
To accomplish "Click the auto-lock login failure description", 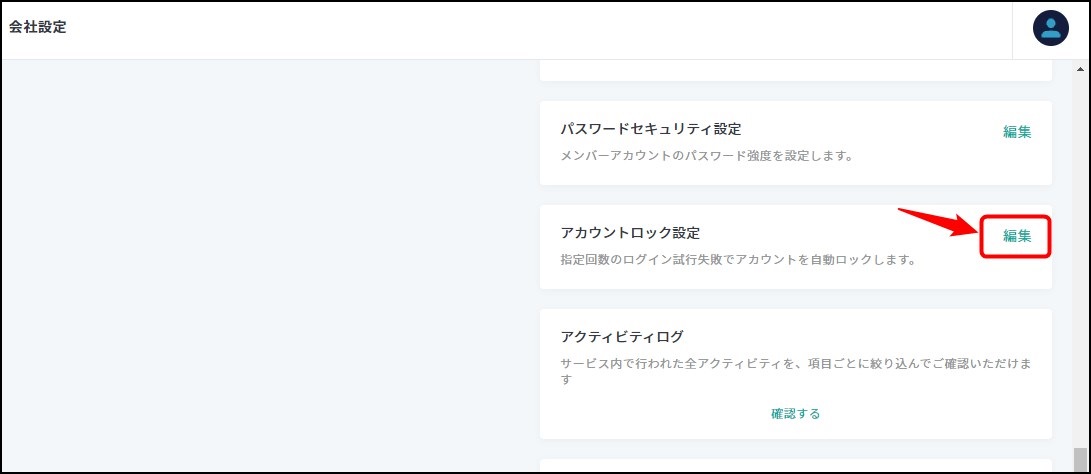I will (x=738, y=260).
